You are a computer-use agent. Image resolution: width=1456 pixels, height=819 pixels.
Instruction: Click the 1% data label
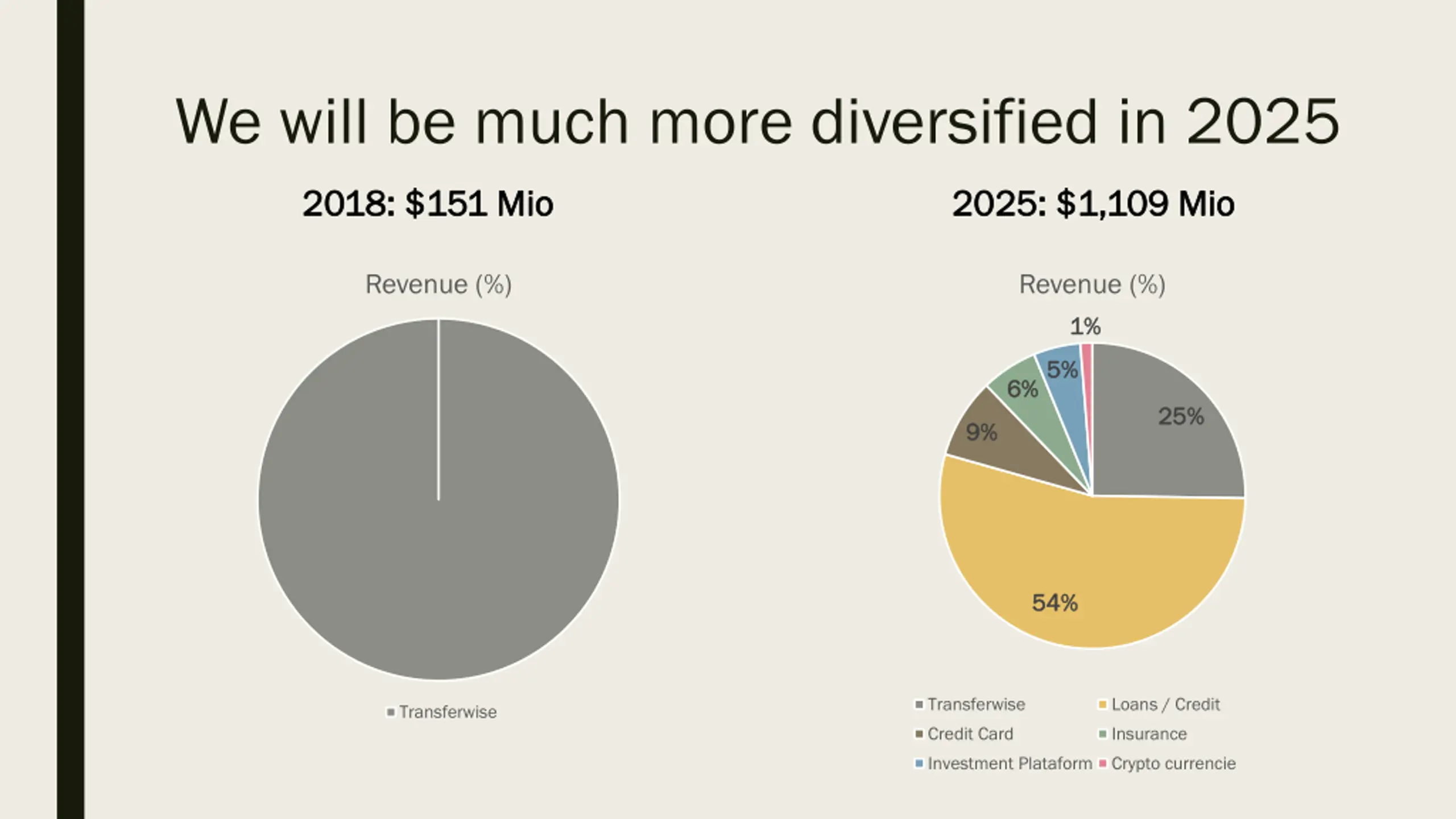click(1085, 326)
